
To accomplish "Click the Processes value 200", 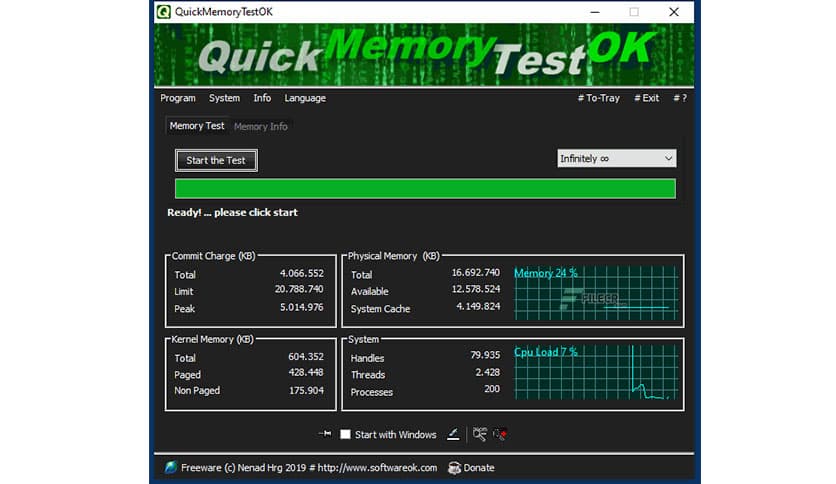I will tap(492, 389).
